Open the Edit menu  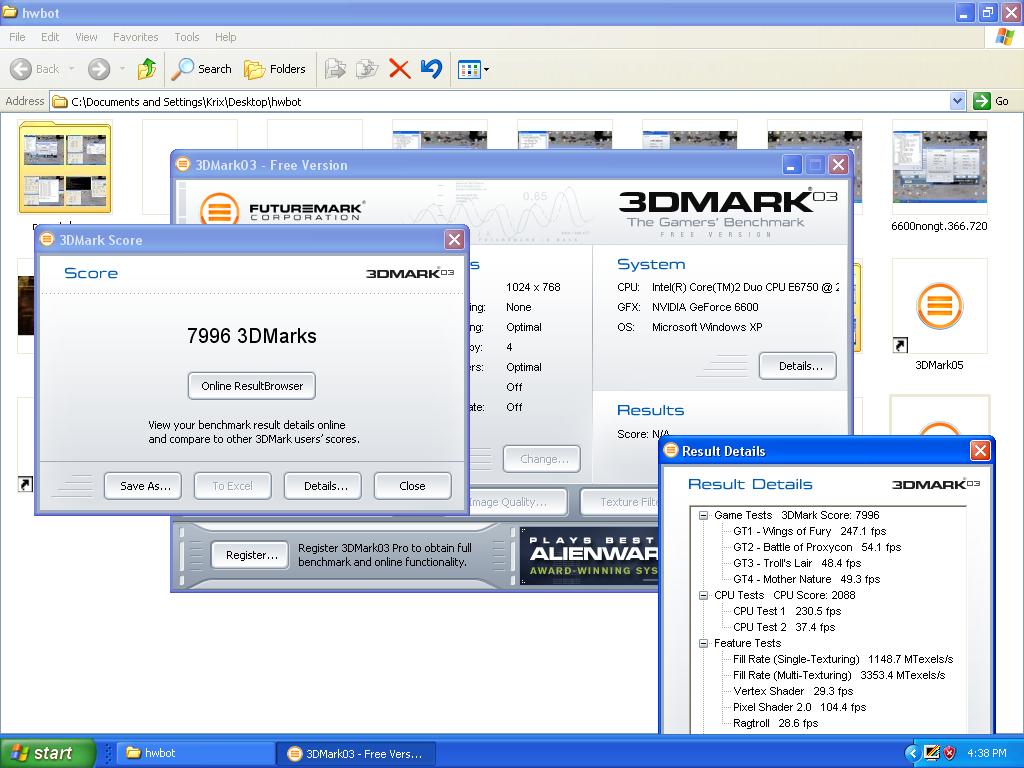click(50, 37)
